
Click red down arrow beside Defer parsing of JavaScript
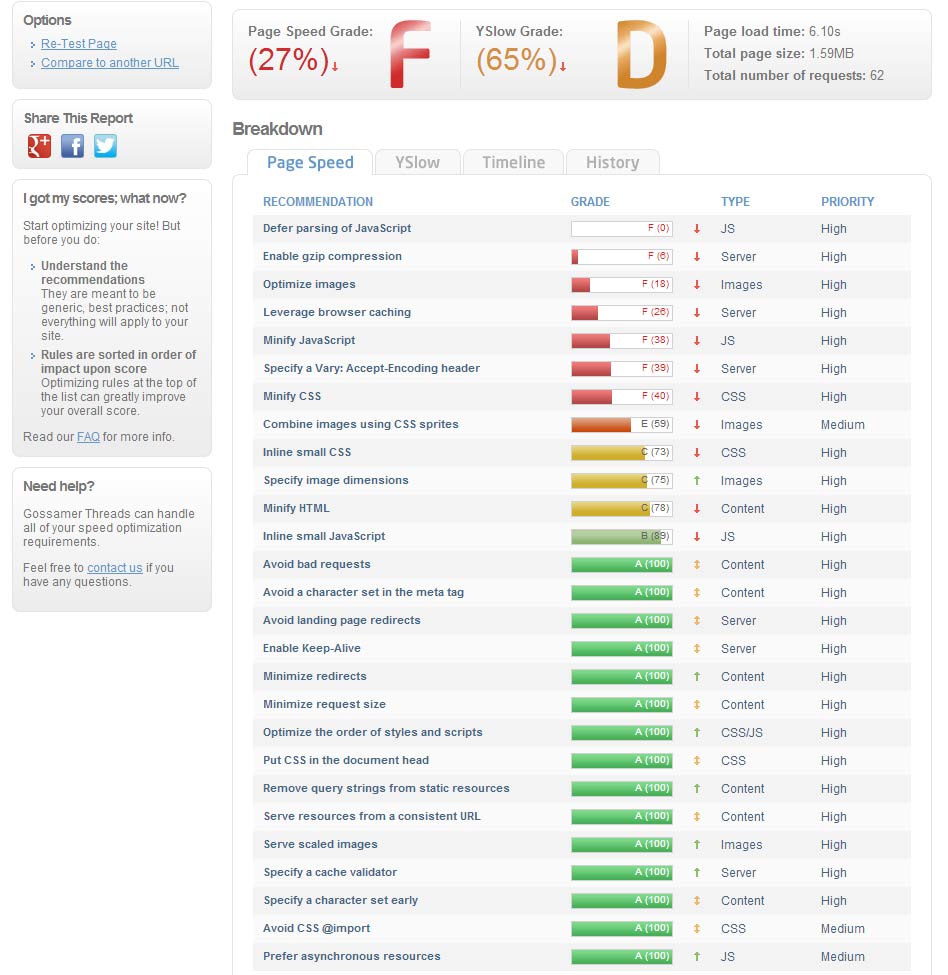coord(697,229)
